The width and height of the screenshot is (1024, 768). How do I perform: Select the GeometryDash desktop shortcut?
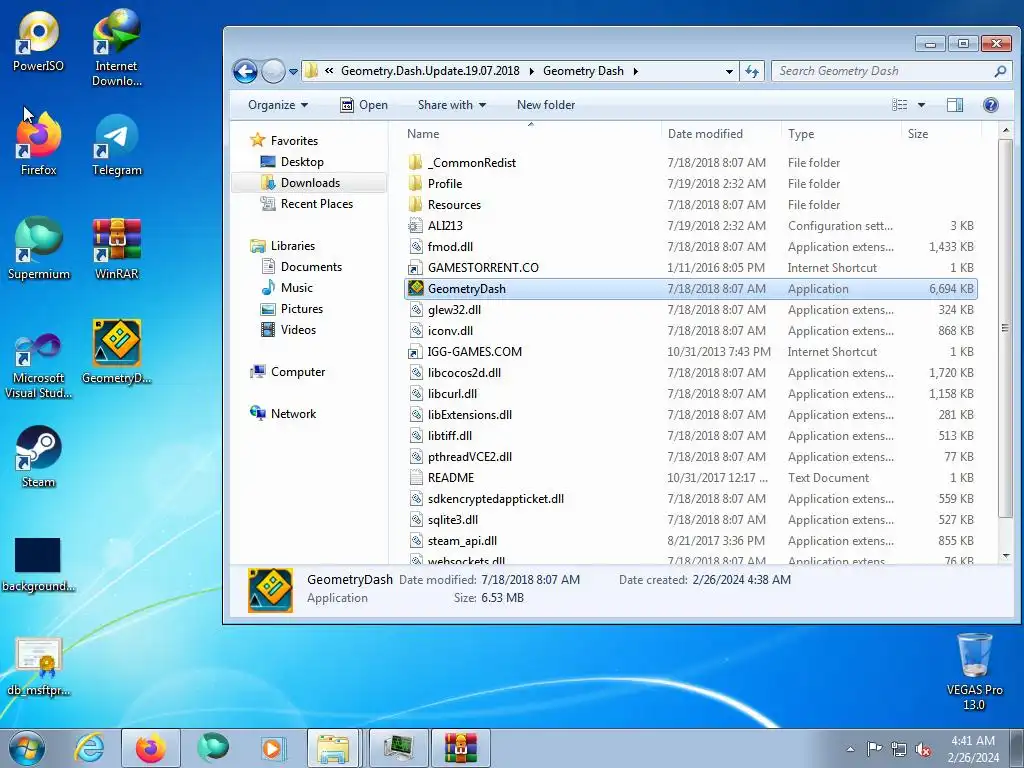pos(116,351)
